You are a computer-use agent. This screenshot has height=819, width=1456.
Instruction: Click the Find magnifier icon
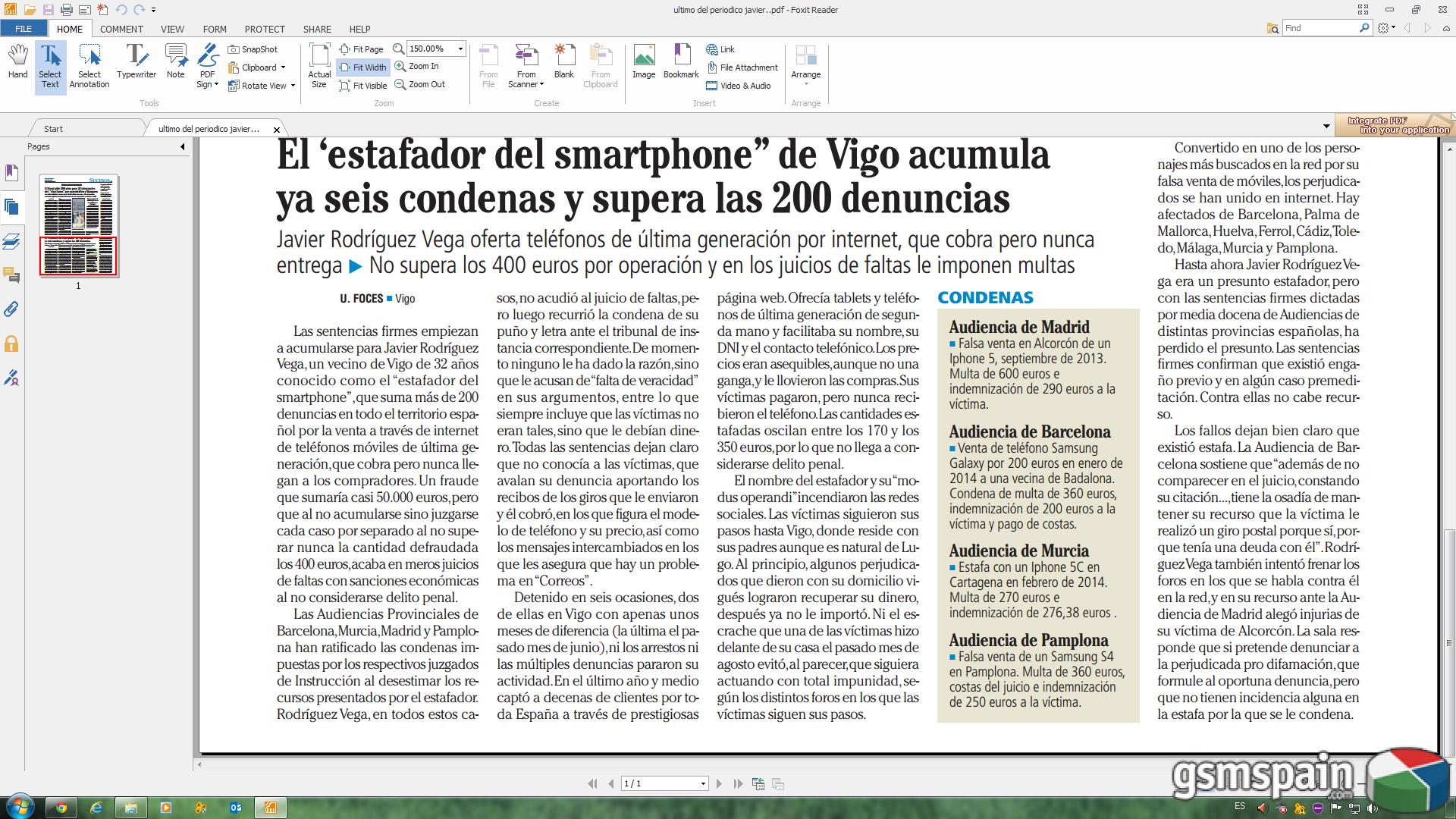point(1364,28)
